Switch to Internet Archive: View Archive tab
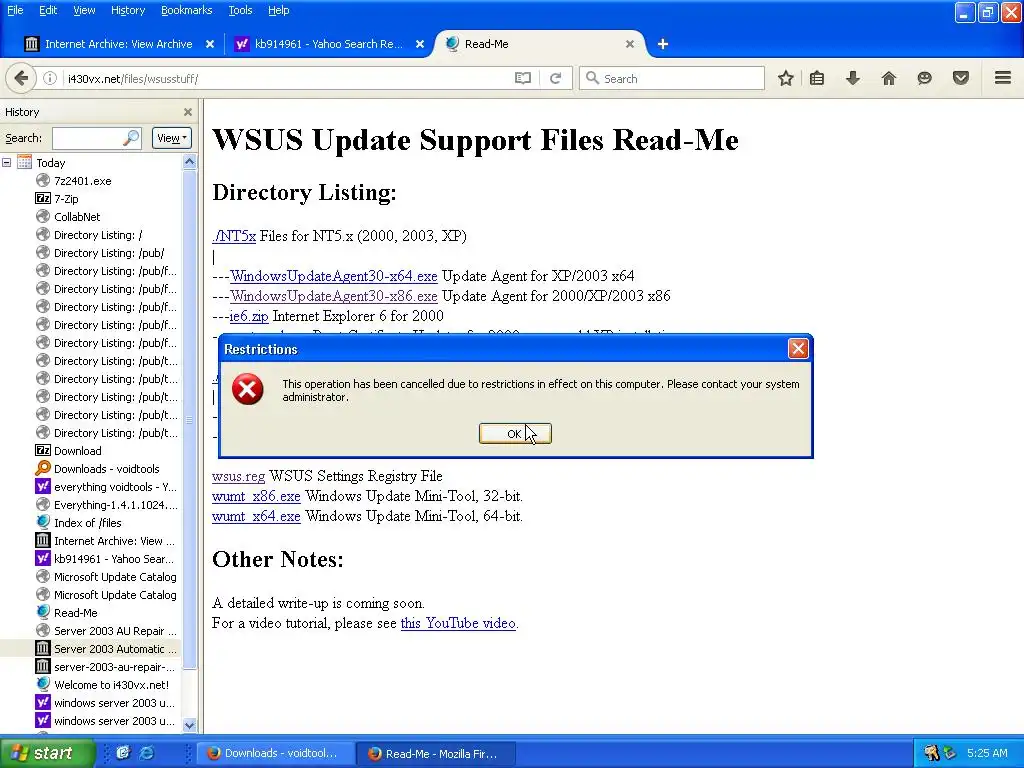 point(119,44)
